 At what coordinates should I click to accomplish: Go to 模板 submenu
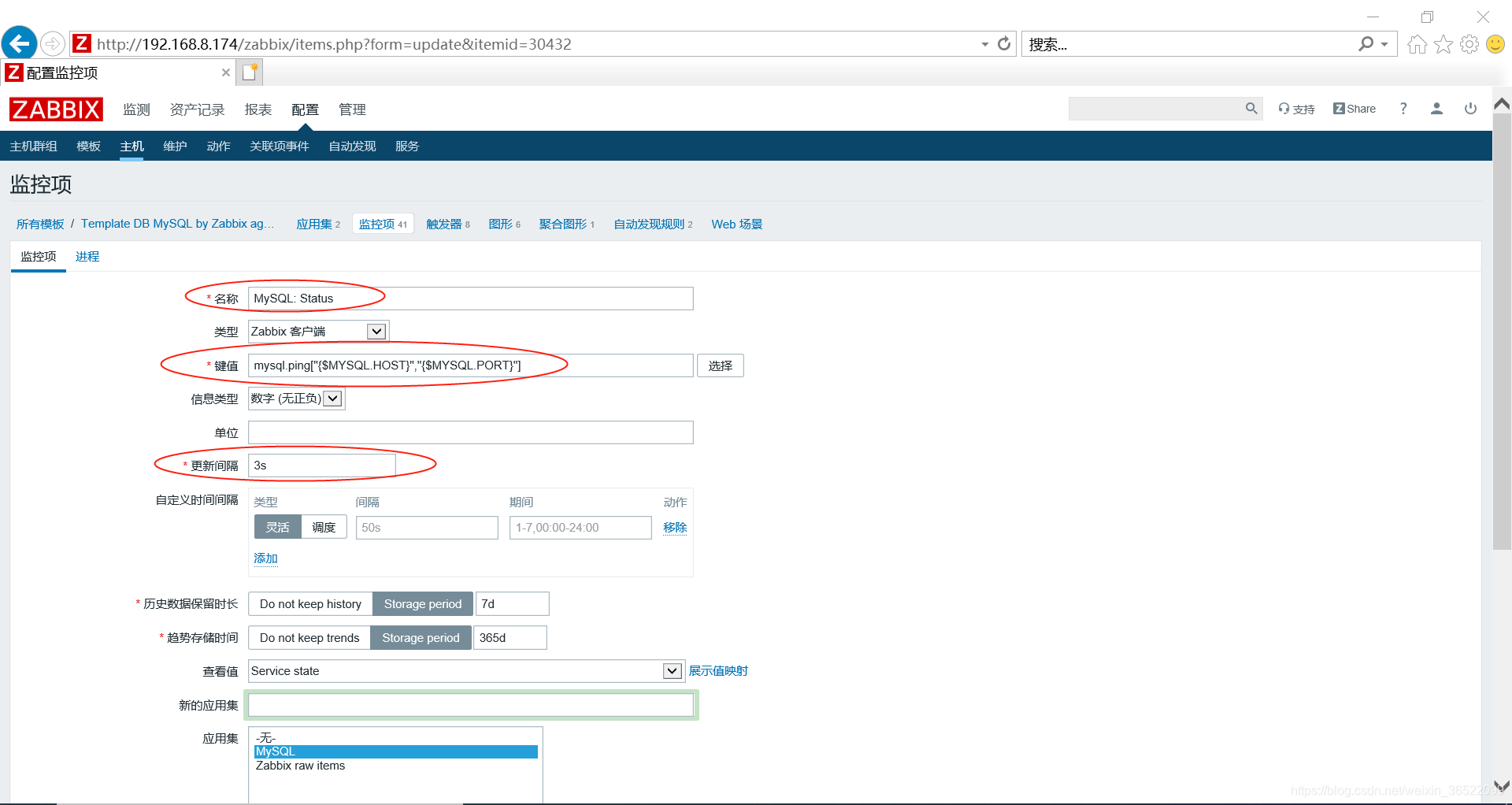point(88,147)
